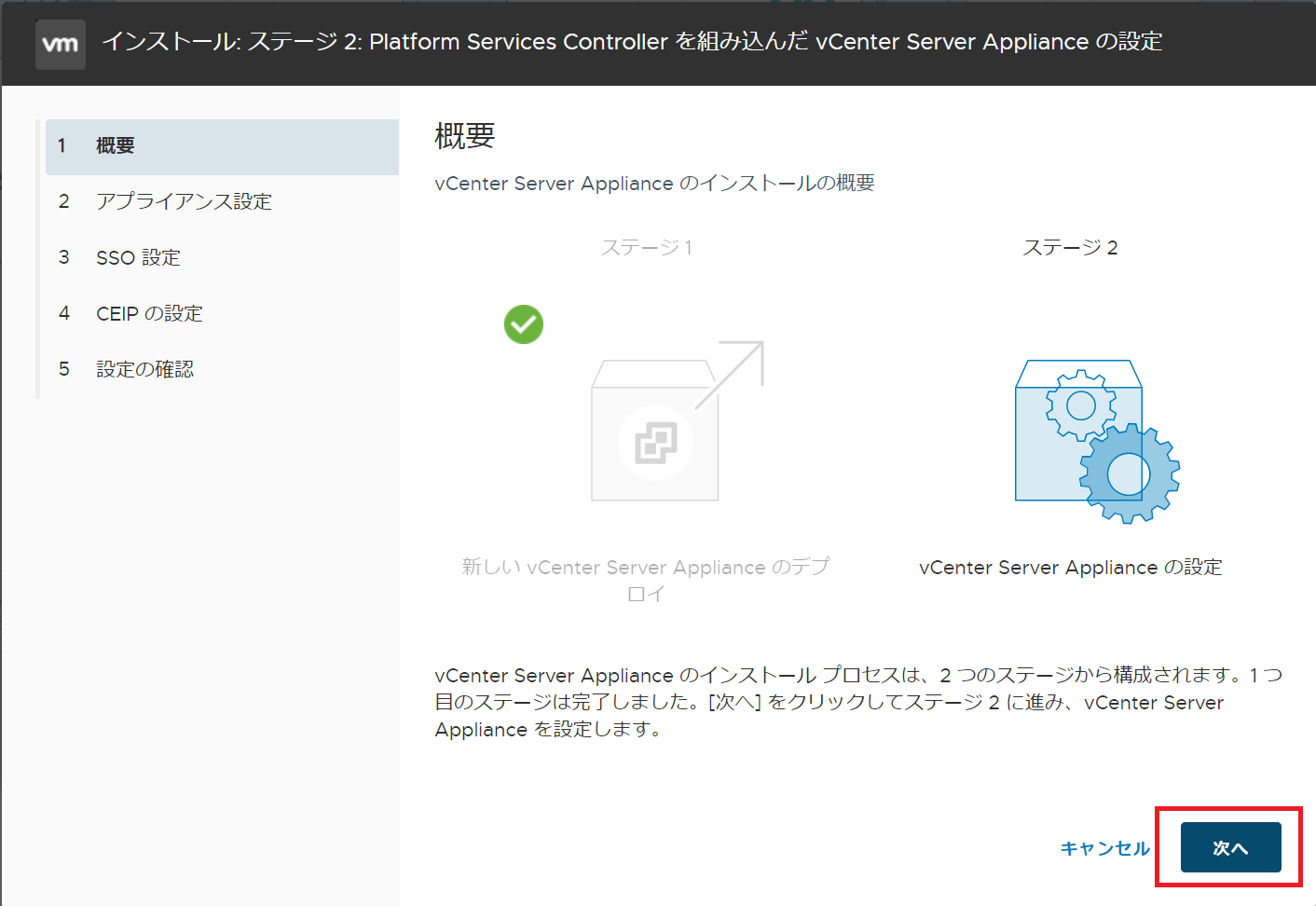Click the 概要 page heading
This screenshot has width=1316, height=906.
pyautogui.click(x=465, y=137)
